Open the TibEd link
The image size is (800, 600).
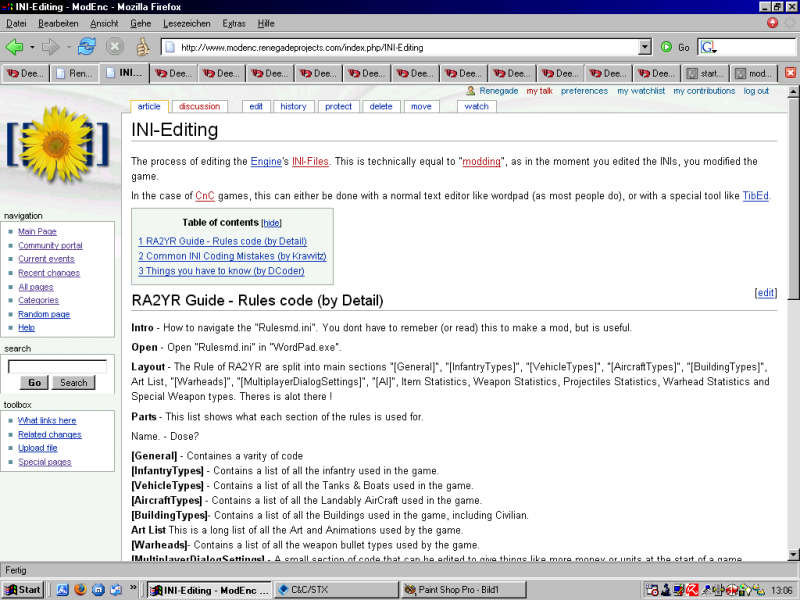(x=756, y=196)
